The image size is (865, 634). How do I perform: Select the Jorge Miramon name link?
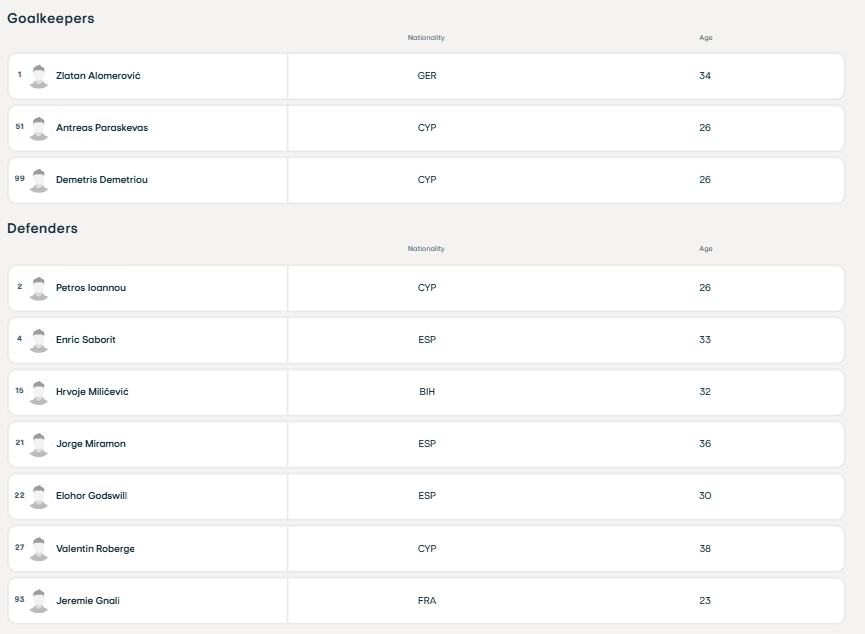pos(91,444)
